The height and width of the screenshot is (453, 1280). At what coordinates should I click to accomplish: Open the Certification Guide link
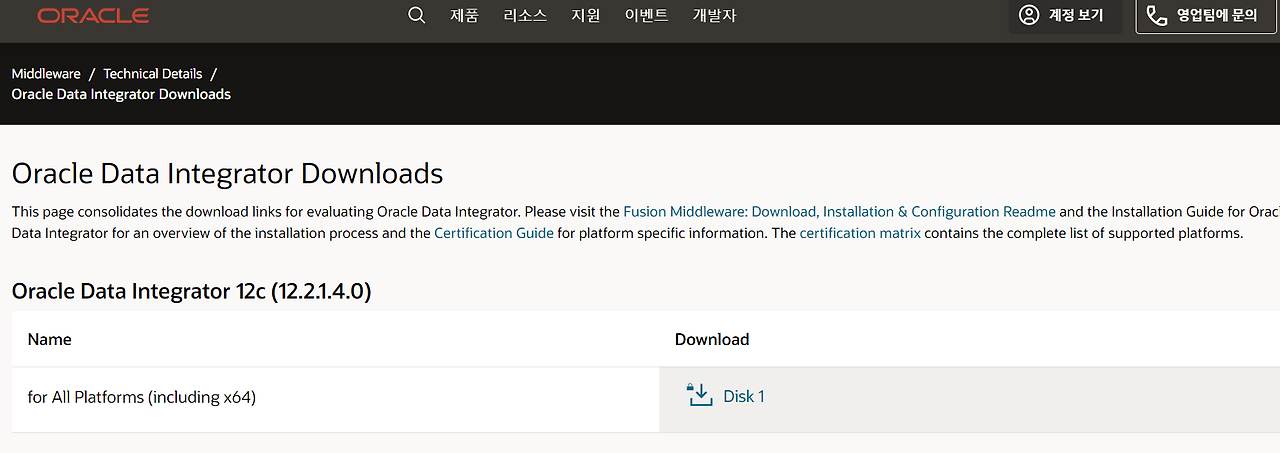(x=494, y=233)
